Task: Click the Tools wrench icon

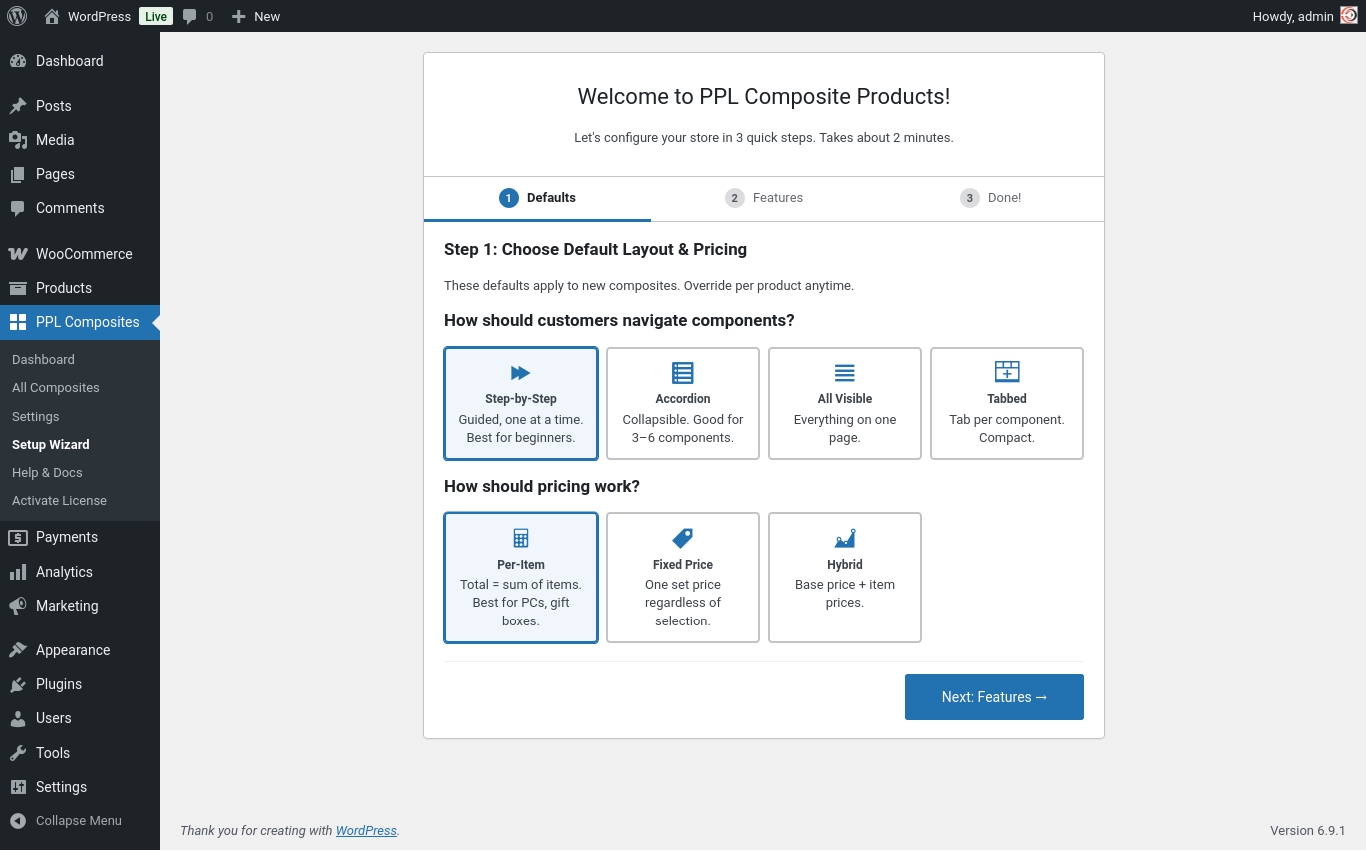Action: (18, 753)
